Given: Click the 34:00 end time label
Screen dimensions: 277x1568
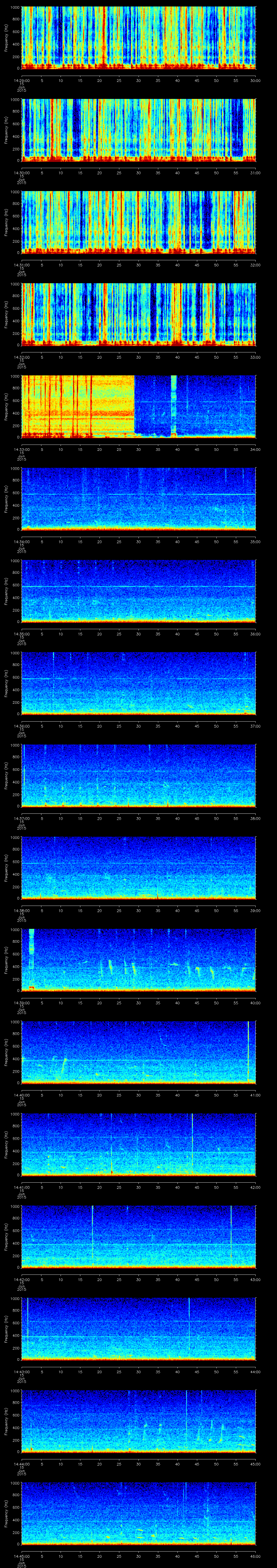Looking at the screenshot, I should [x=256, y=449].
